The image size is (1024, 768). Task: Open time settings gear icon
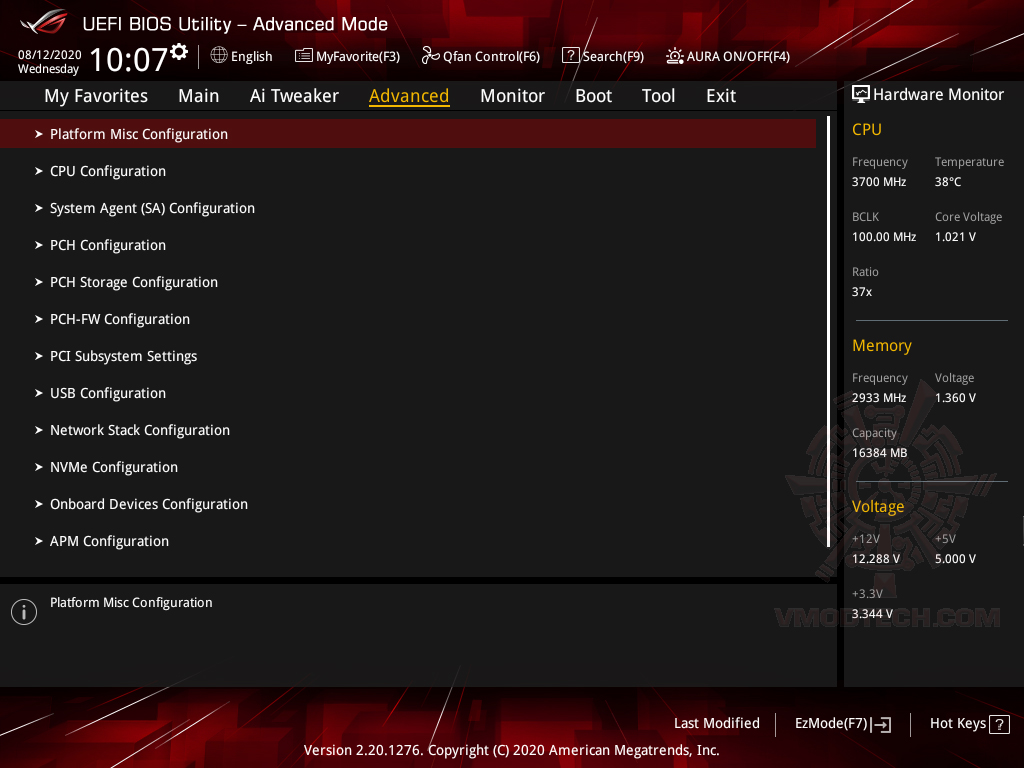point(179,52)
